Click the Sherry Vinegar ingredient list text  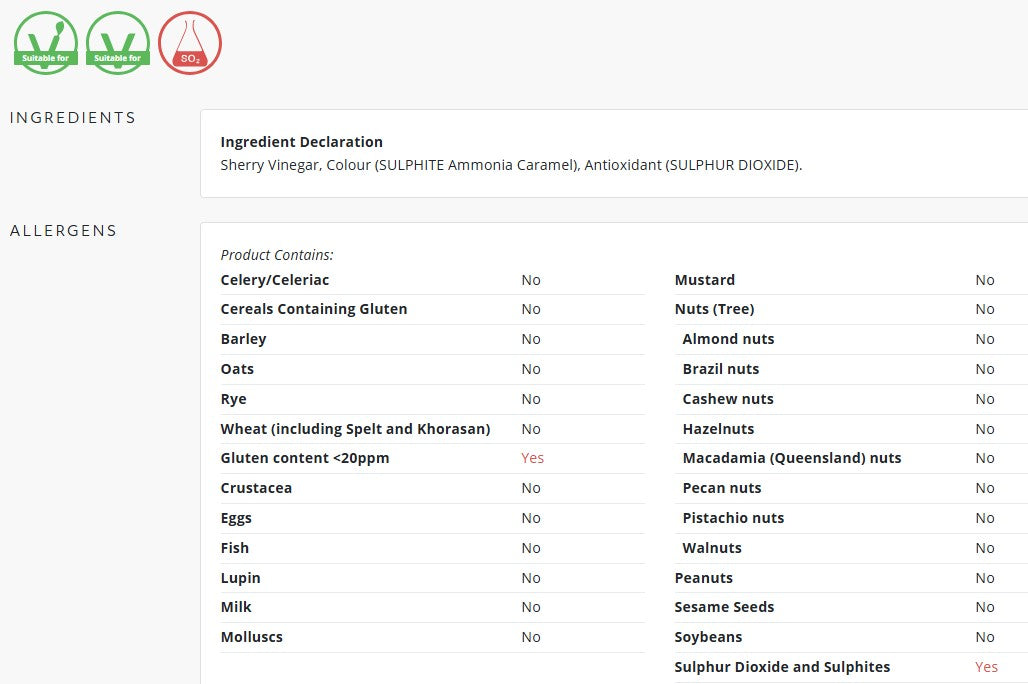pos(511,165)
